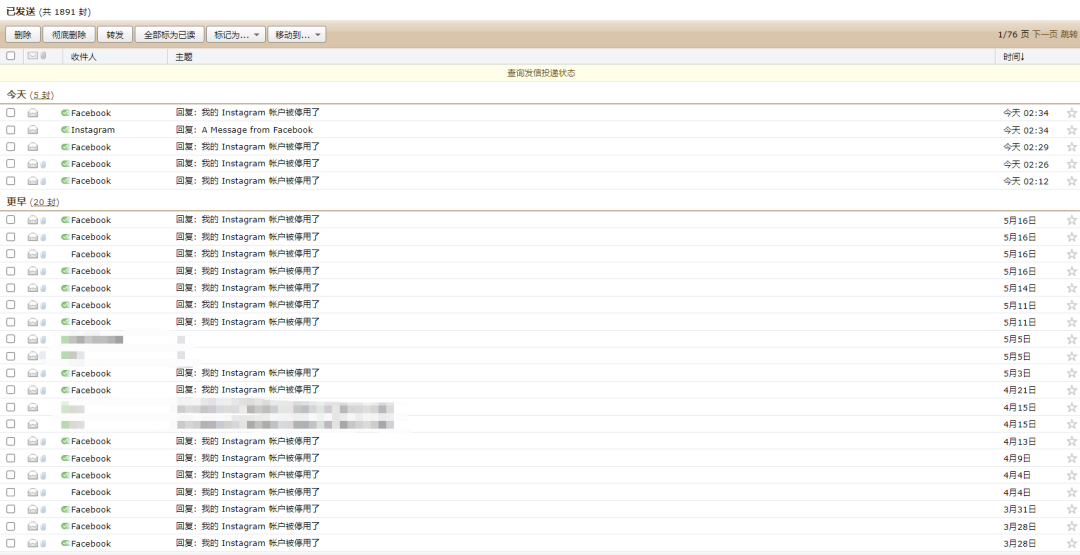This screenshot has width=1080, height=555.
Task: Click envelope status icon in column header
Action: point(32,56)
